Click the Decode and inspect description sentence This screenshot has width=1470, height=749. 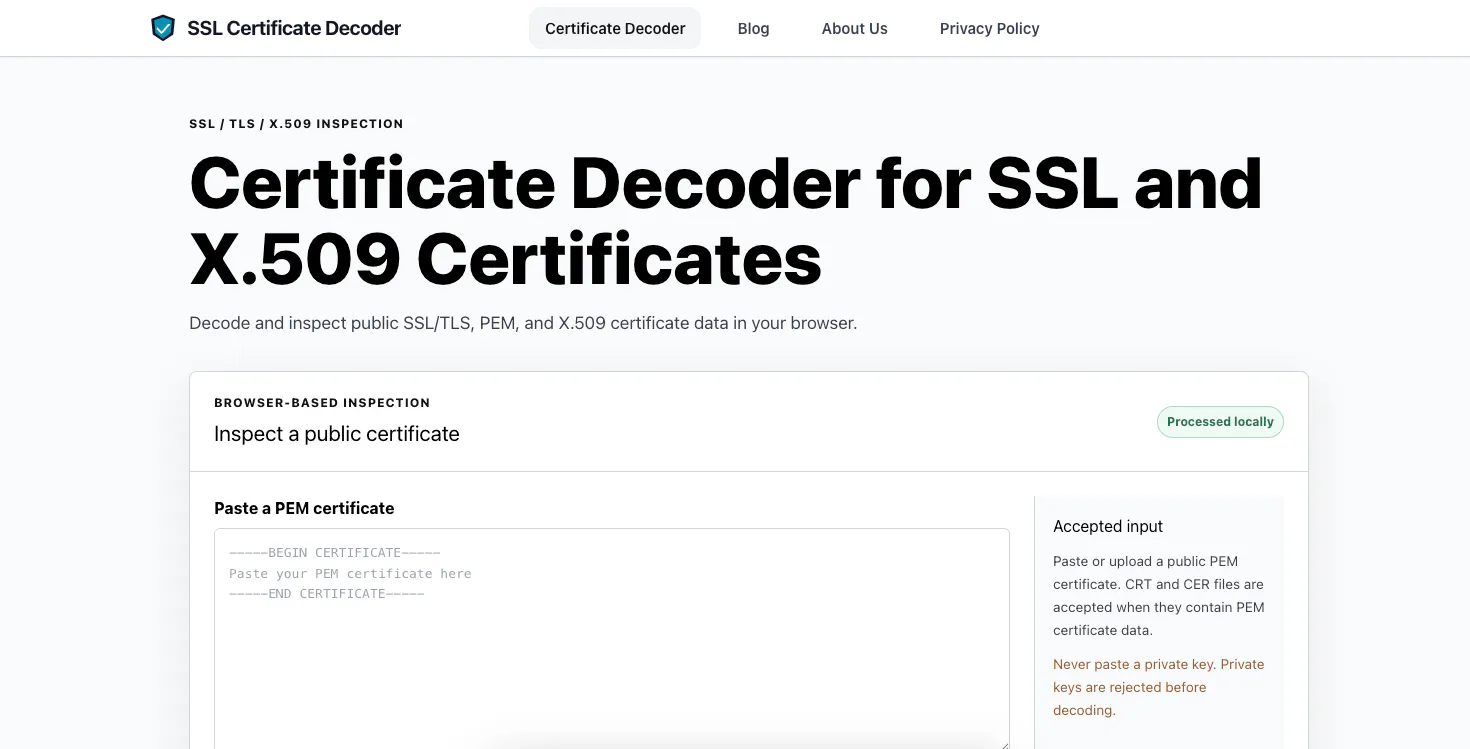523,323
